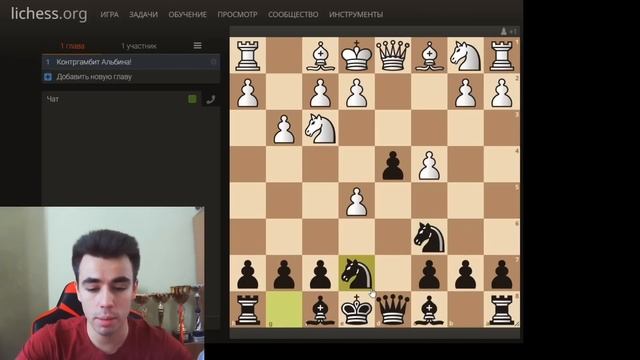Open the ИНСТРУМЕНТЫ menu
Image resolution: width=640 pixels, height=360 pixels.
pyautogui.click(x=356, y=15)
